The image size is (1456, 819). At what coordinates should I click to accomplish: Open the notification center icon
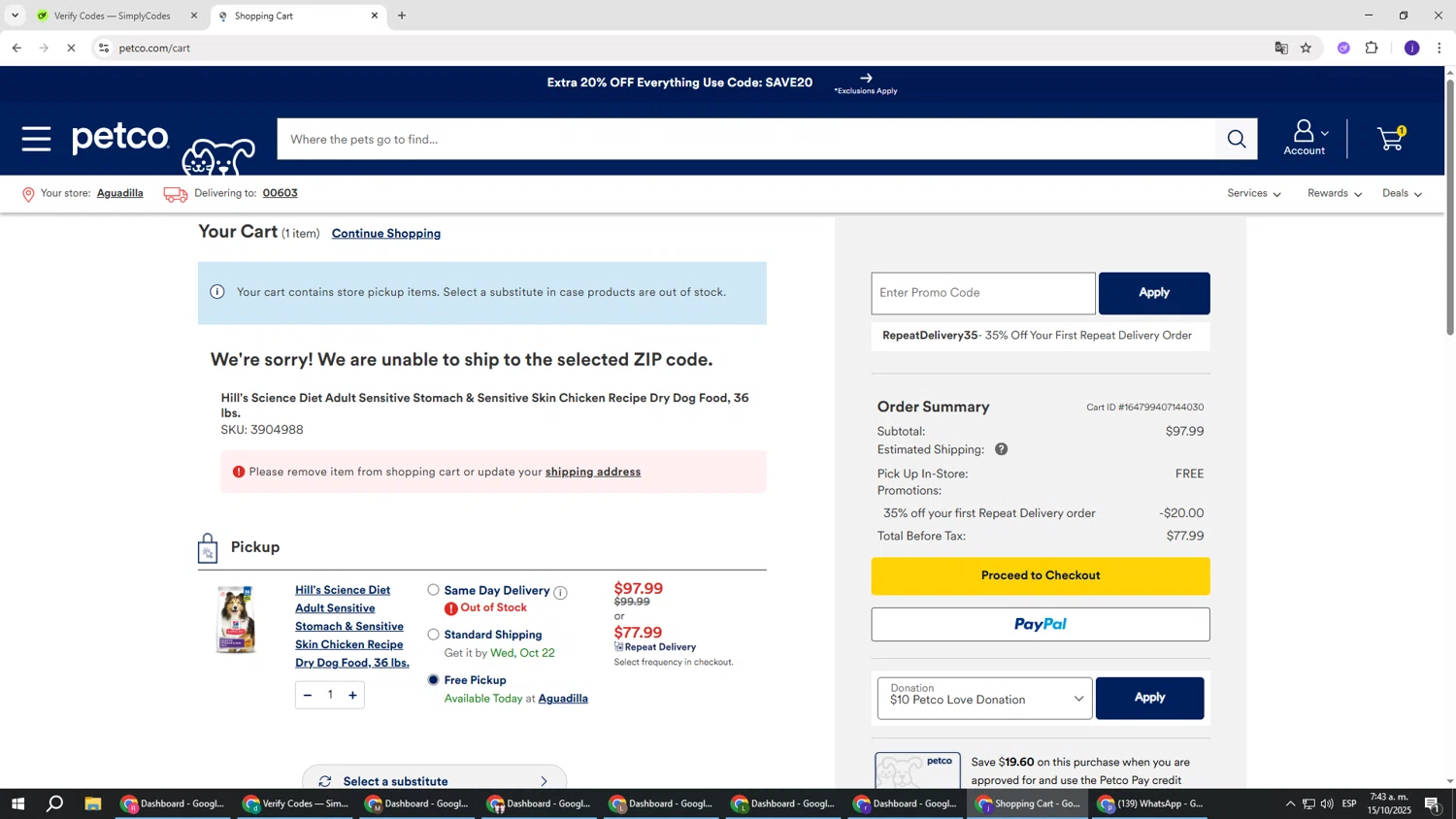[1433, 803]
